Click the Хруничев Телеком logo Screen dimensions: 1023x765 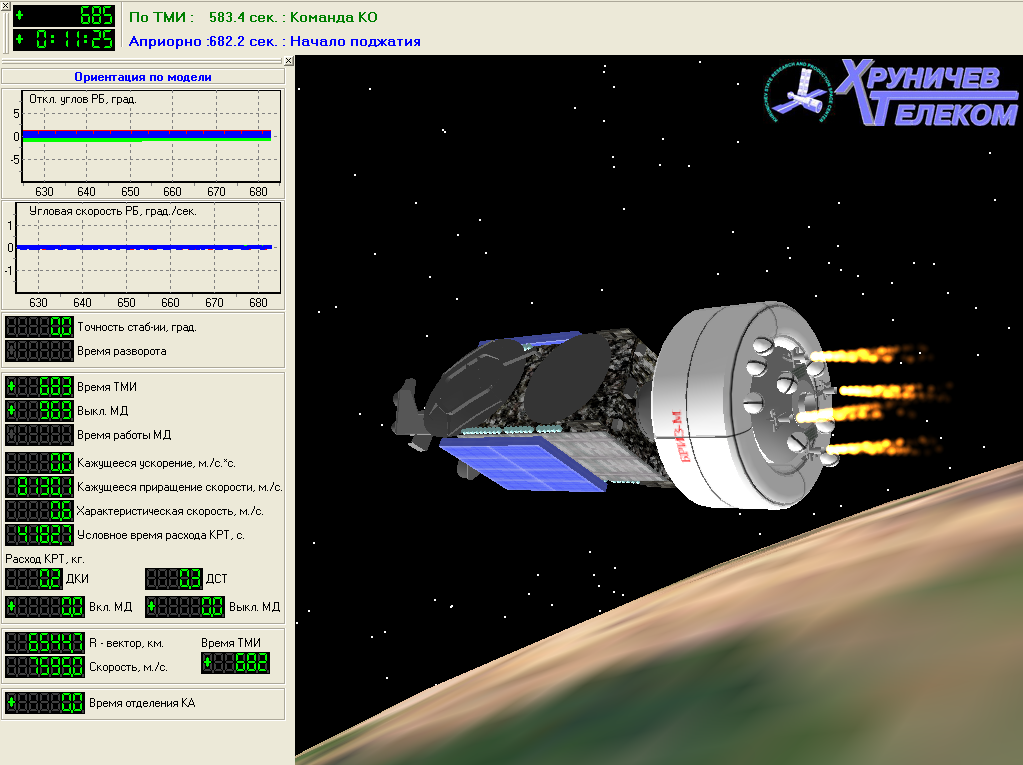892,93
